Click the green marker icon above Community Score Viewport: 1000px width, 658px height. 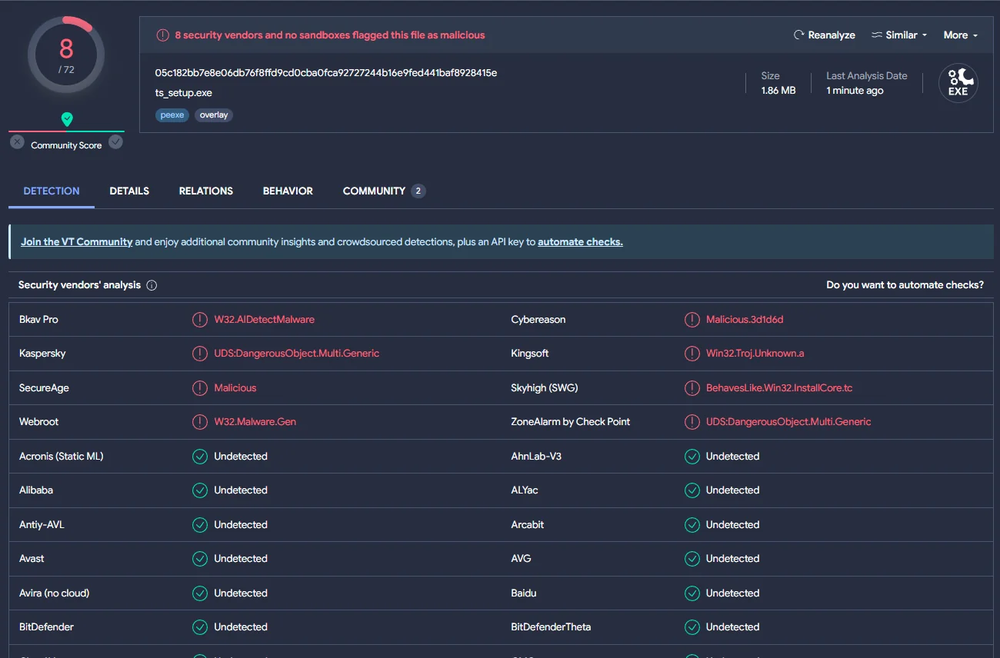(x=67, y=119)
